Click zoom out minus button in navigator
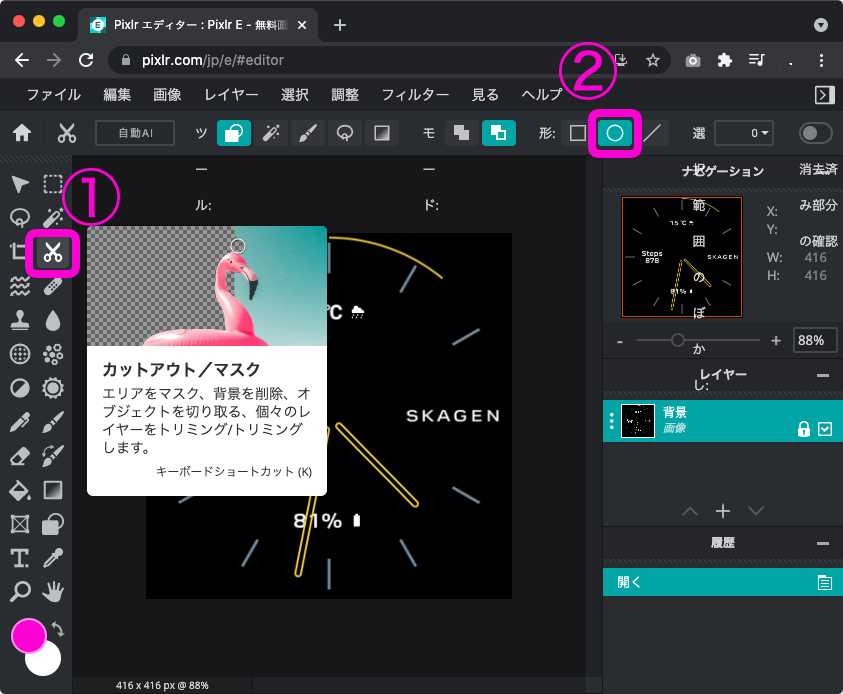843x694 pixels. (620, 341)
